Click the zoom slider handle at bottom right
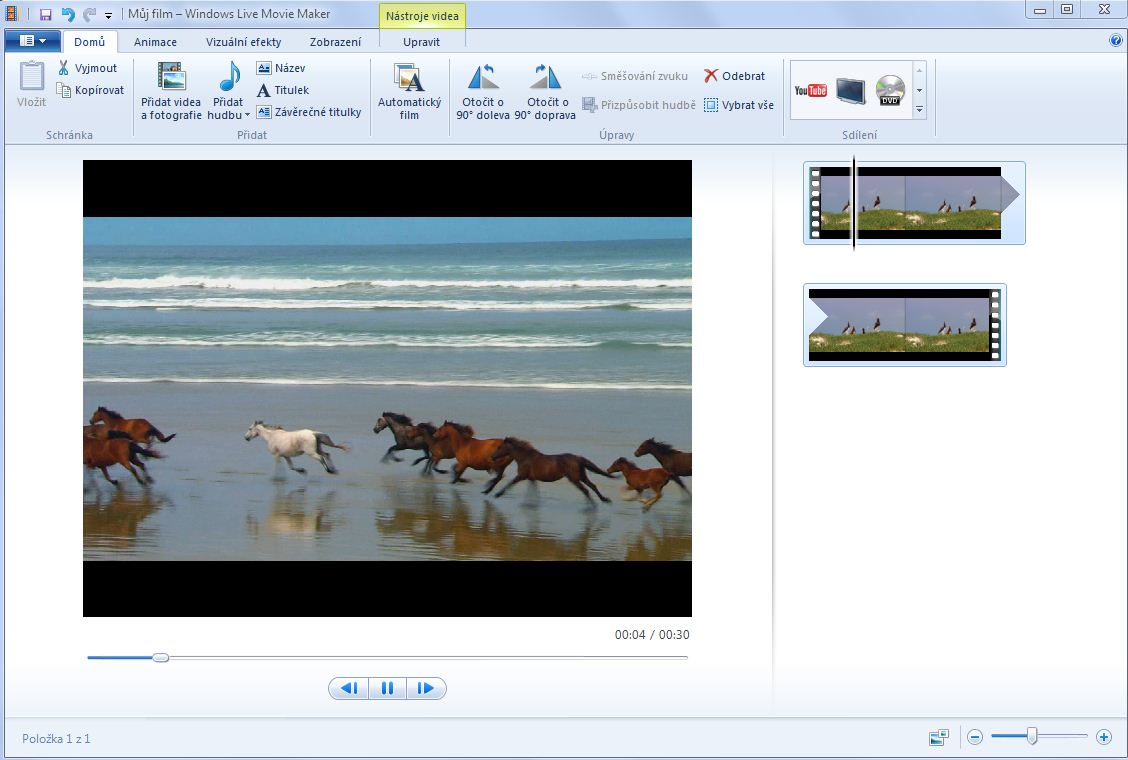This screenshot has width=1128, height=760. pyautogui.click(x=1031, y=736)
